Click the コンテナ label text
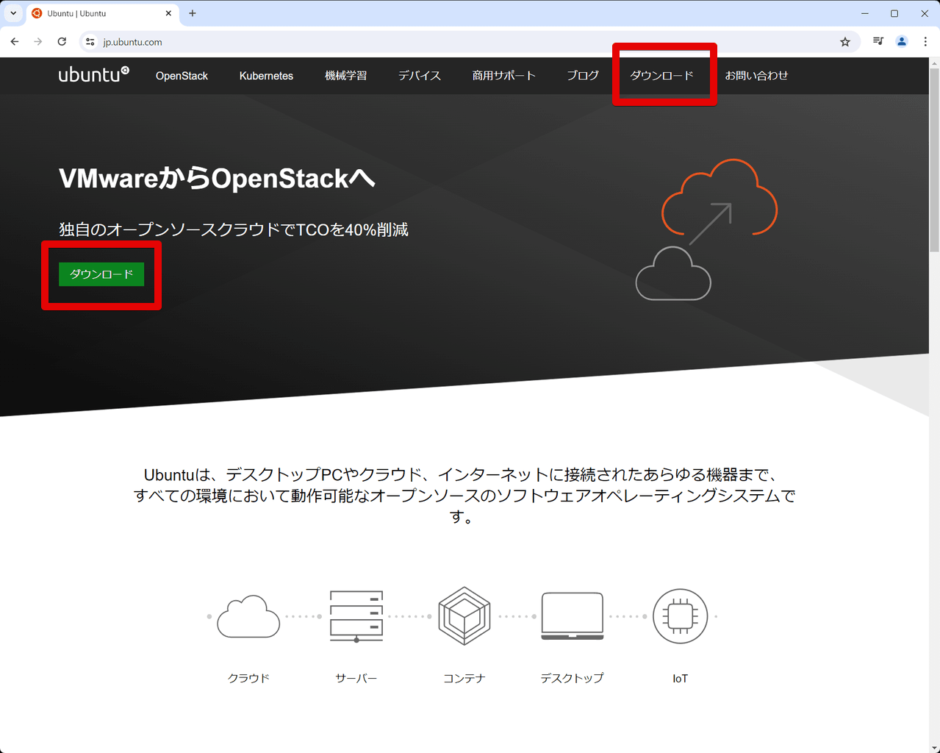Screen dimensions: 940x753 coord(464,679)
